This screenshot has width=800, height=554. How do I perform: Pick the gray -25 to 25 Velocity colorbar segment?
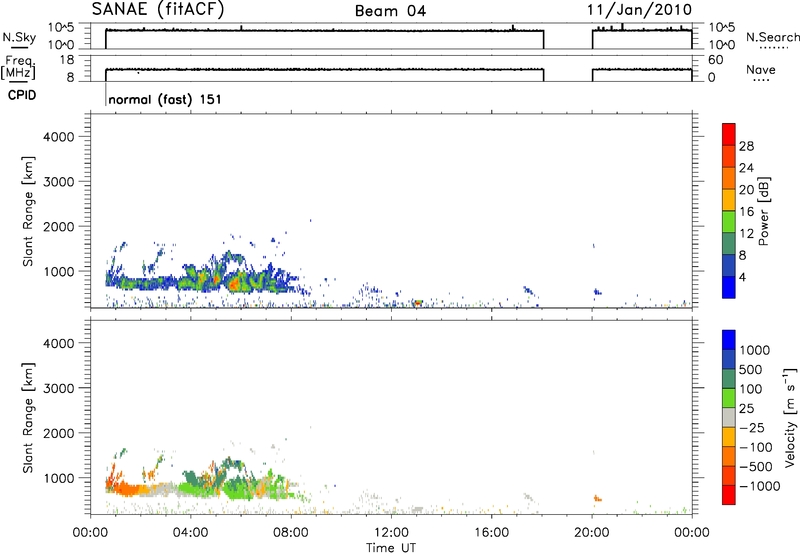coord(729,417)
